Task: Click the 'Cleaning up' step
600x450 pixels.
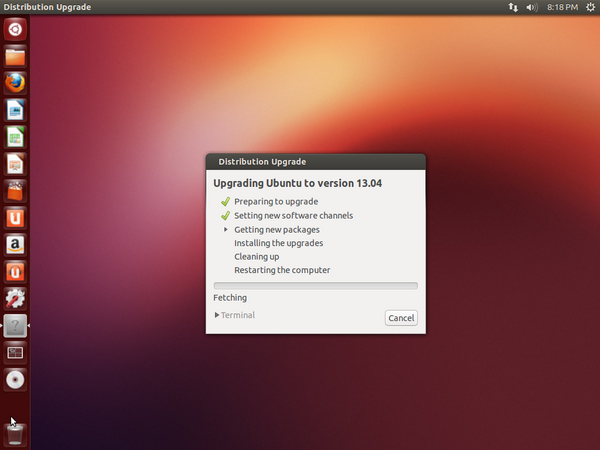Action: tap(257, 256)
